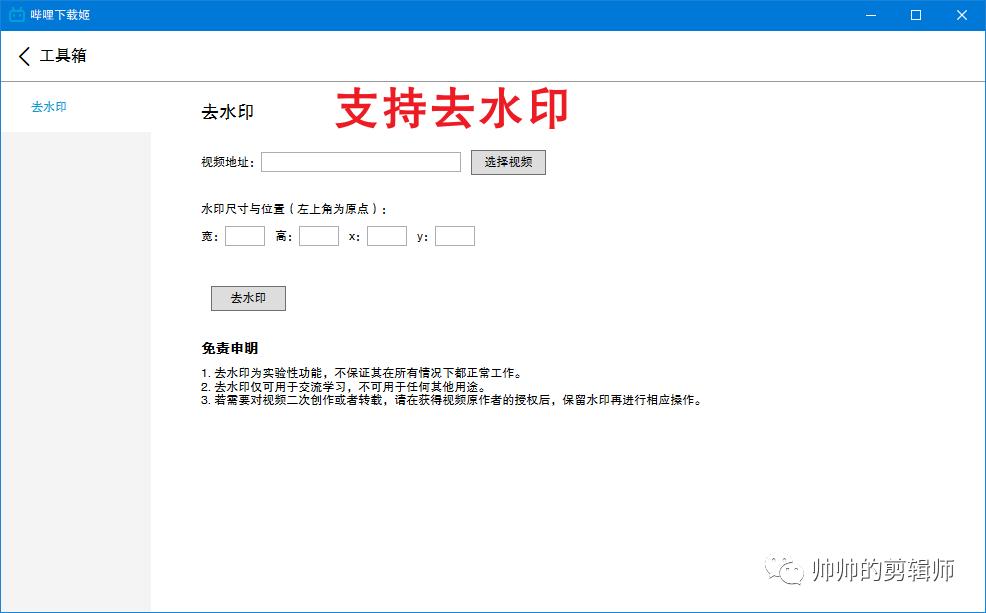Image resolution: width=986 pixels, height=613 pixels.
Task: Minimize the 哔哩下载姬 window
Action: click(871, 15)
